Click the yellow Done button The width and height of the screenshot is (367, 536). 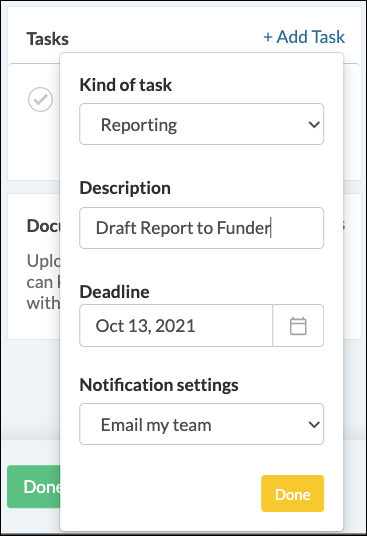(293, 494)
